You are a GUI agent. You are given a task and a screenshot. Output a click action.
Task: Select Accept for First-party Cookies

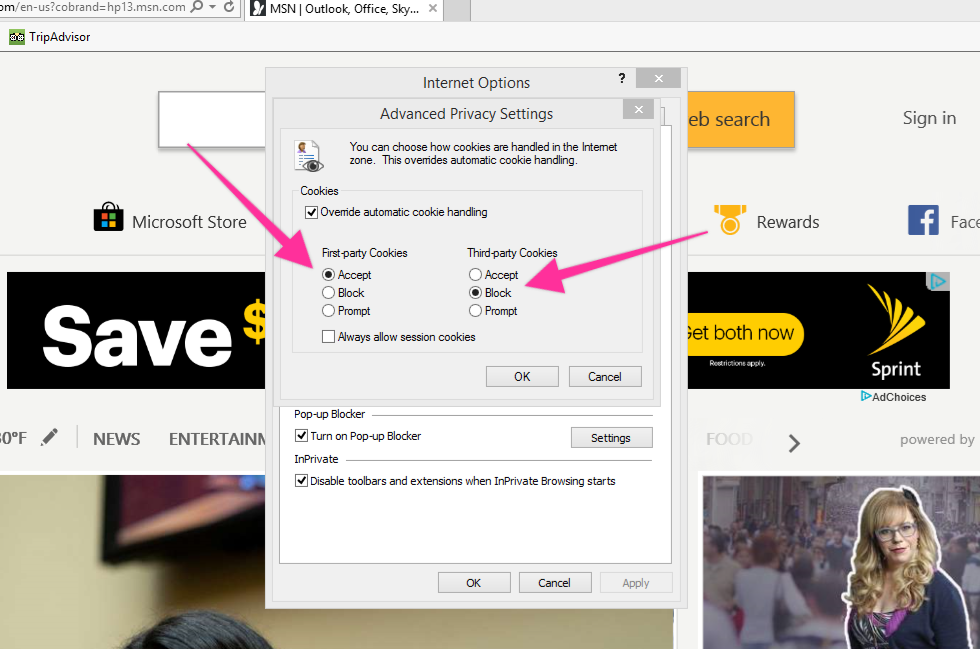coord(328,274)
